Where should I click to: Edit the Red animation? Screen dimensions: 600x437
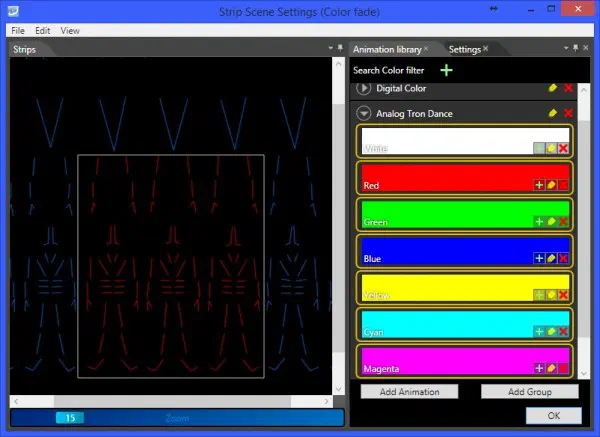551,185
